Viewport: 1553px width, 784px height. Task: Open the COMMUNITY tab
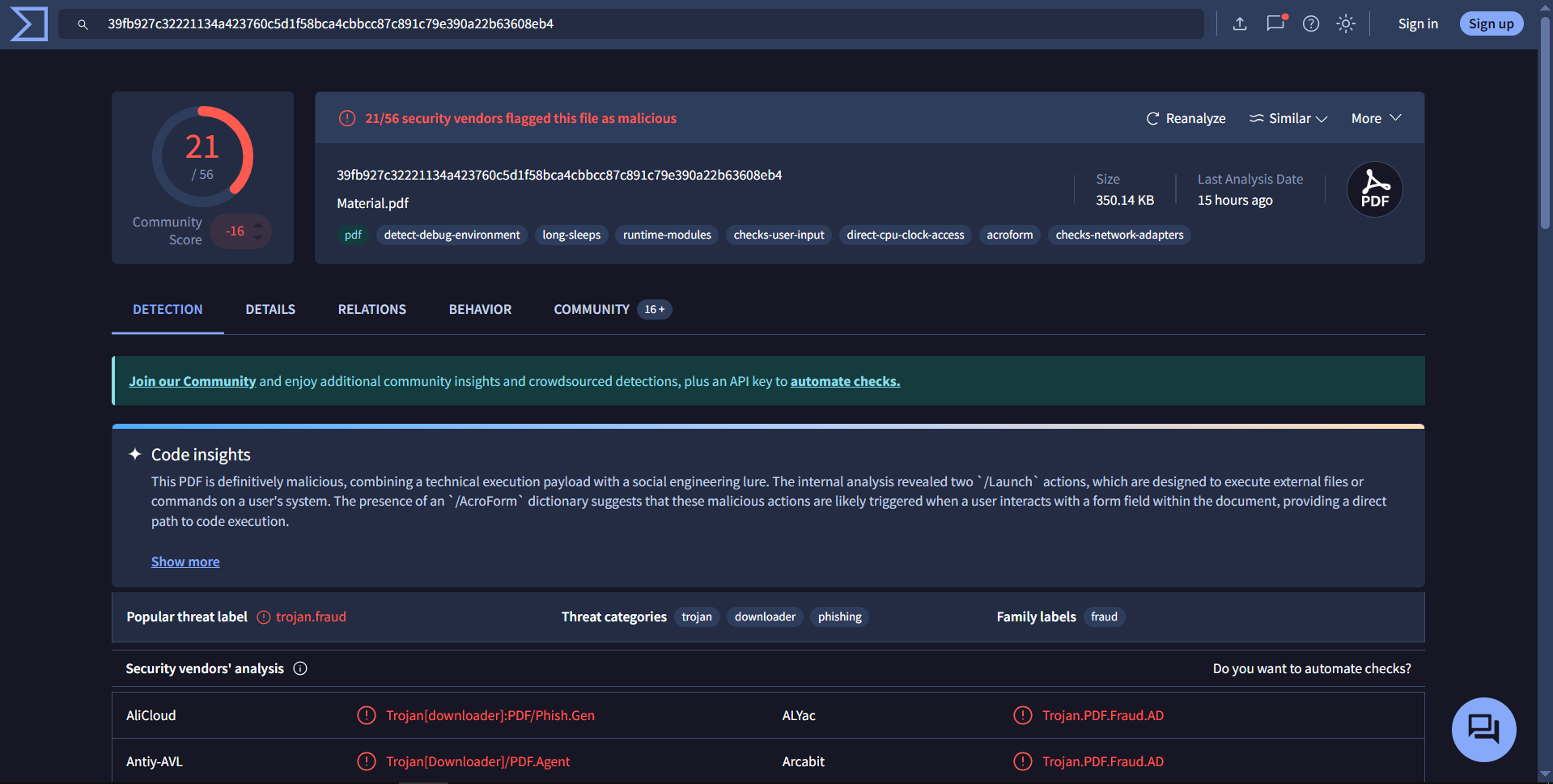pos(591,309)
